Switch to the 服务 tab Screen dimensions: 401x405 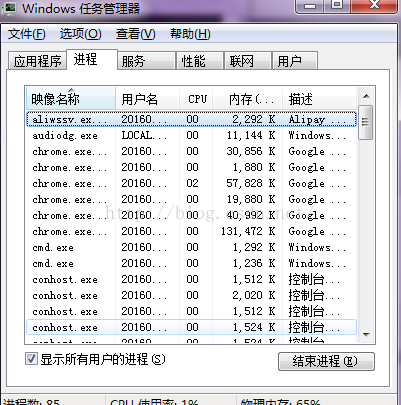(146, 61)
